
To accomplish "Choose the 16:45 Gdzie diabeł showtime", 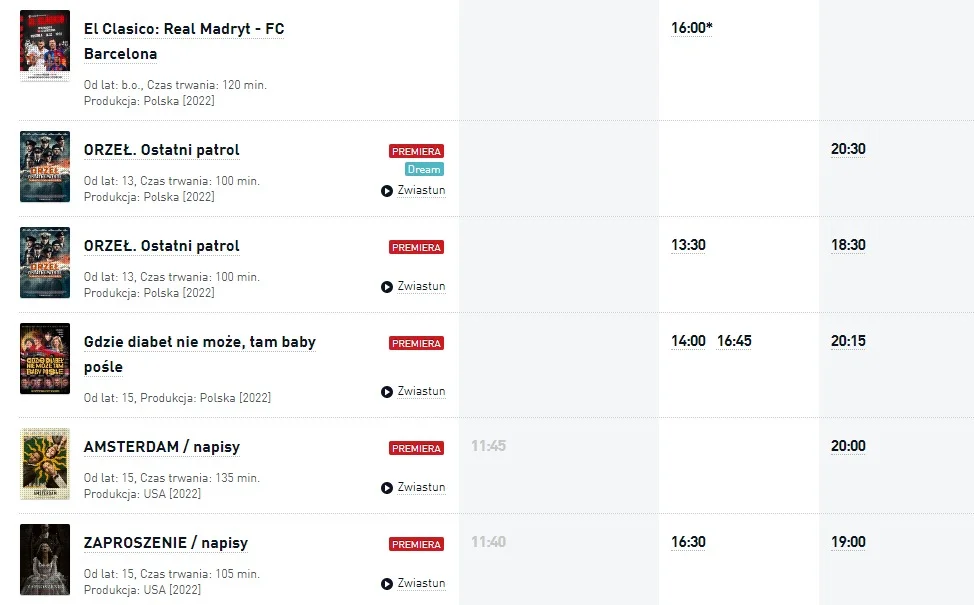I will pos(734,341).
